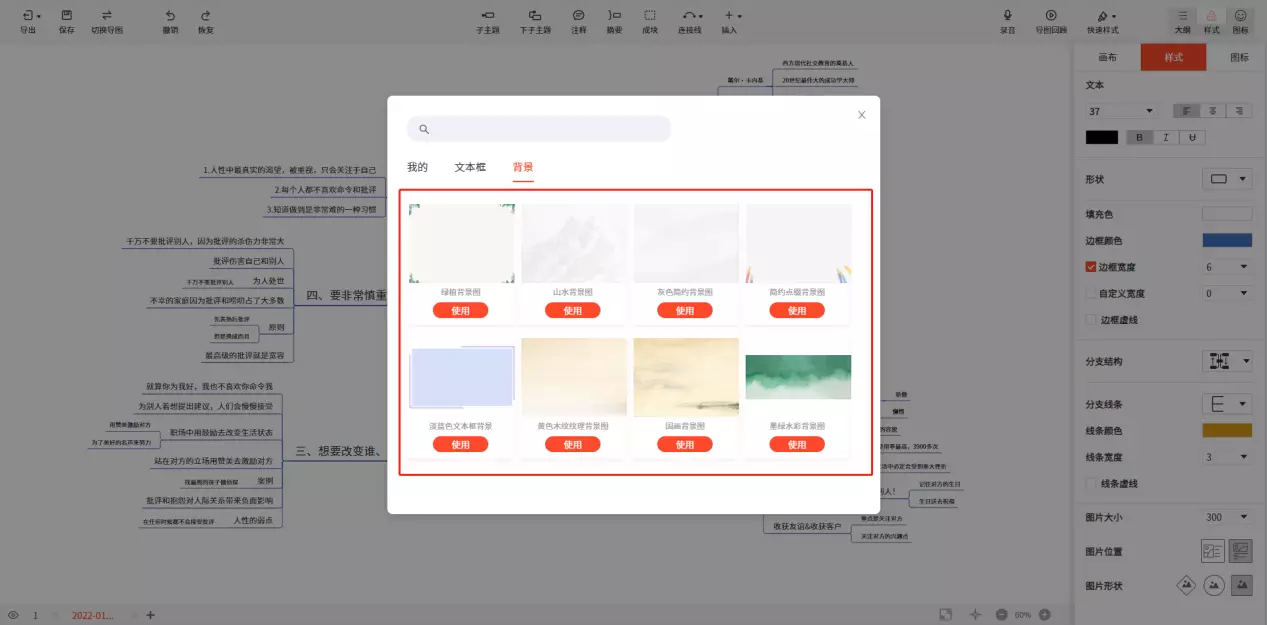Open the 分支结构 structure dropdown
This screenshot has width=1267, height=625.
(x=1227, y=361)
